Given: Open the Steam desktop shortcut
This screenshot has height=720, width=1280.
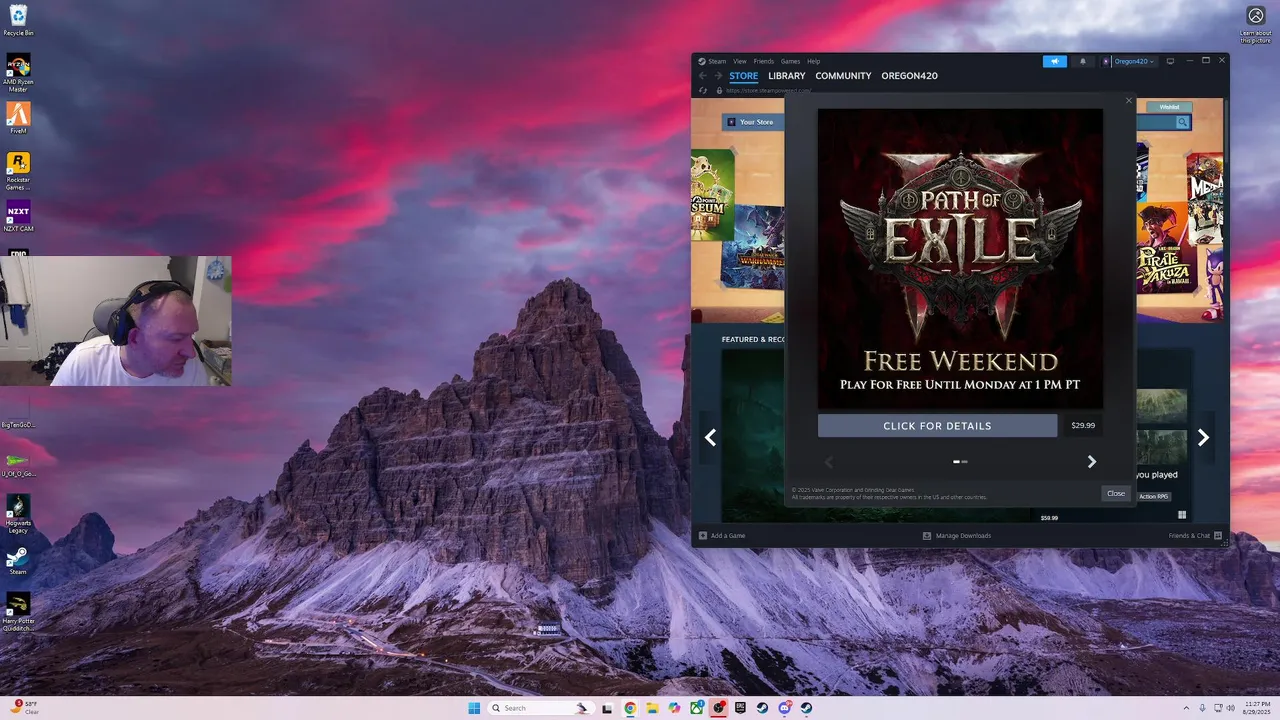Looking at the screenshot, I should (18, 560).
